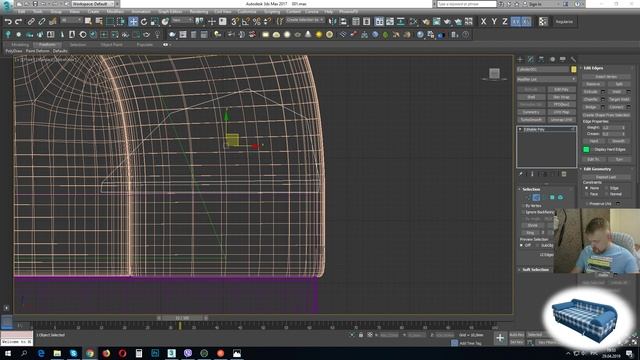640x360 pixels.
Task: Activate the Select and Rotate tool
Action: (144, 22)
